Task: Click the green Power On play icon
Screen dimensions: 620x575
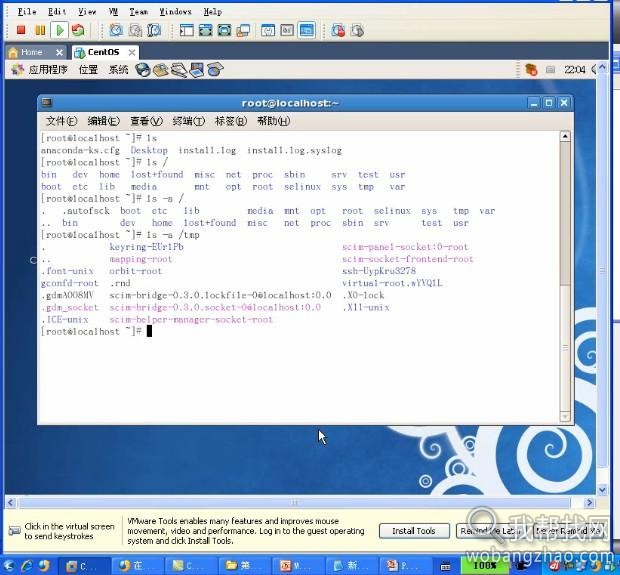Action: click(60, 30)
